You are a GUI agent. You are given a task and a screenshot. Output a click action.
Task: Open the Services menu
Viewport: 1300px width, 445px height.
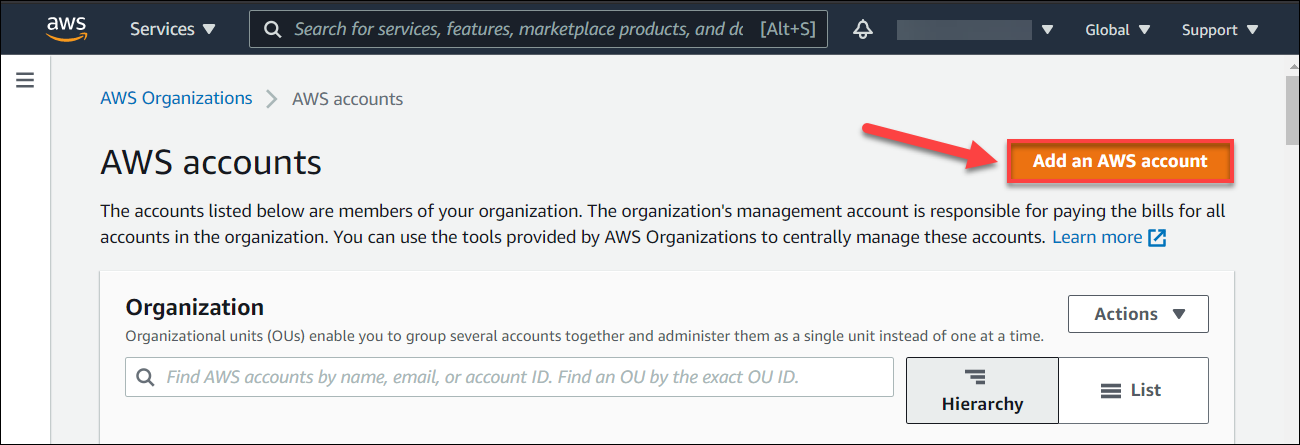pos(173,30)
